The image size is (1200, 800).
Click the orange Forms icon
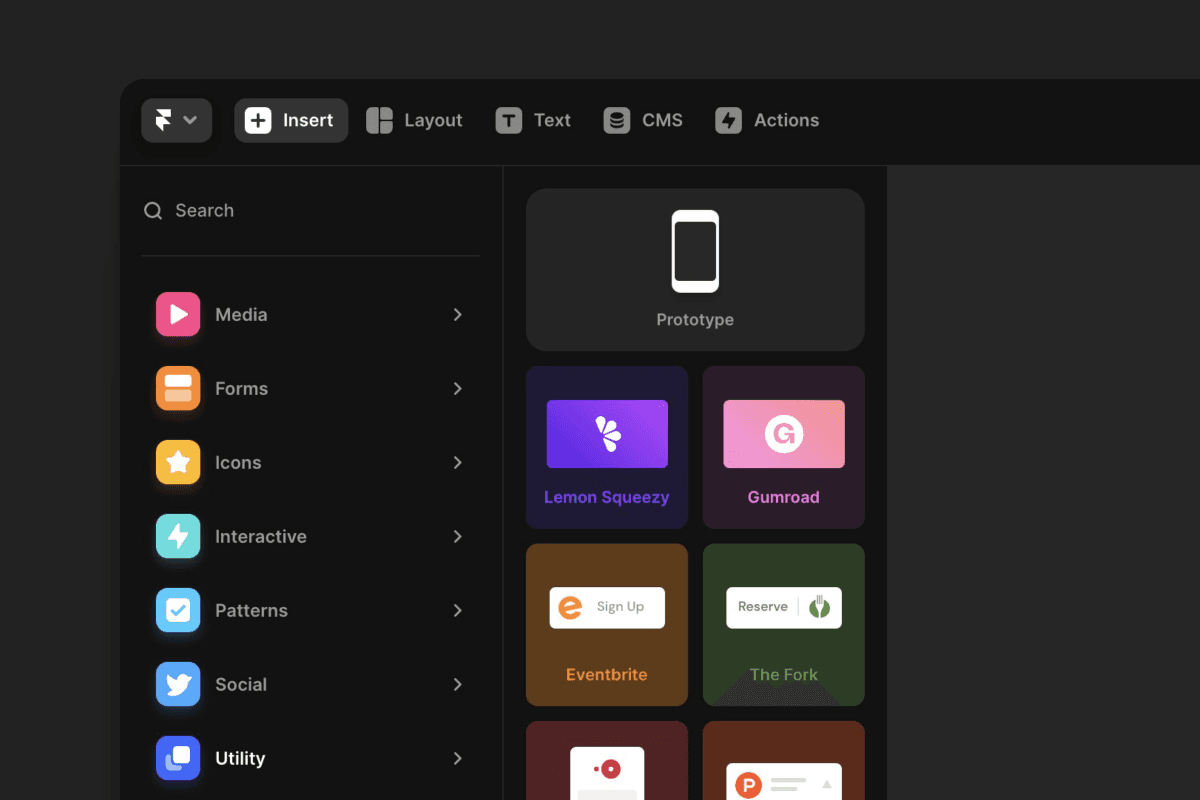pyautogui.click(x=178, y=388)
